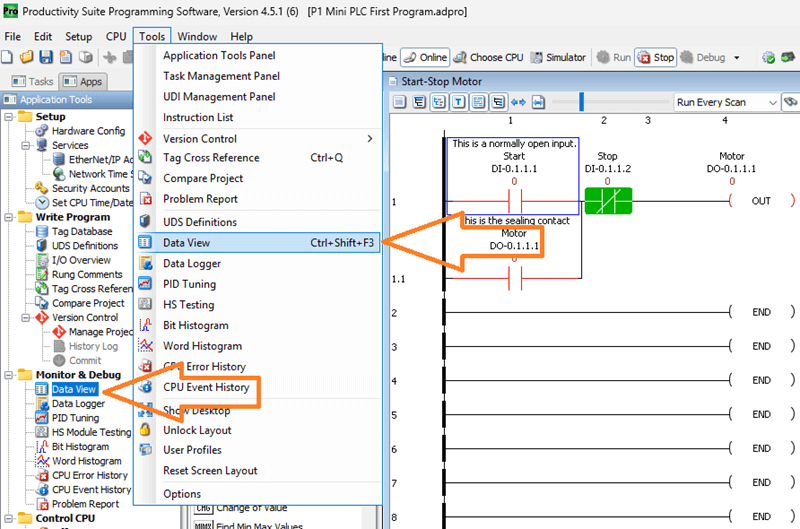
Task: Collapse the Write Program tree section
Action: point(9,217)
